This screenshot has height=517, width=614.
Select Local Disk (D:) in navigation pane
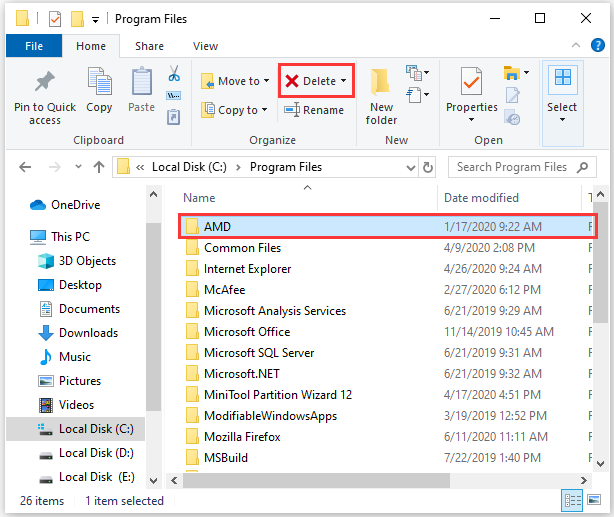pyautogui.click(x=86, y=453)
